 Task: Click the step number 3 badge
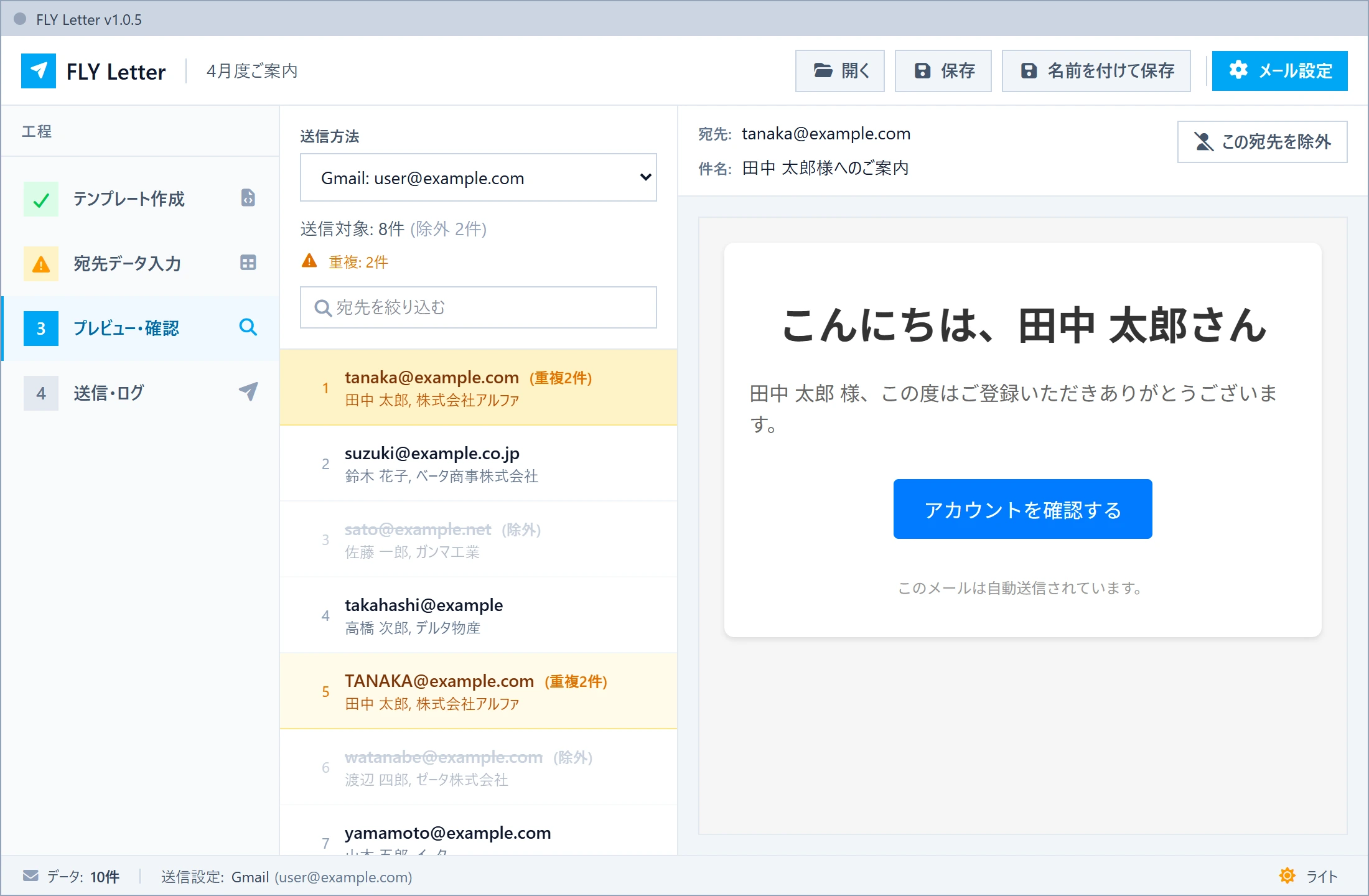(41, 329)
